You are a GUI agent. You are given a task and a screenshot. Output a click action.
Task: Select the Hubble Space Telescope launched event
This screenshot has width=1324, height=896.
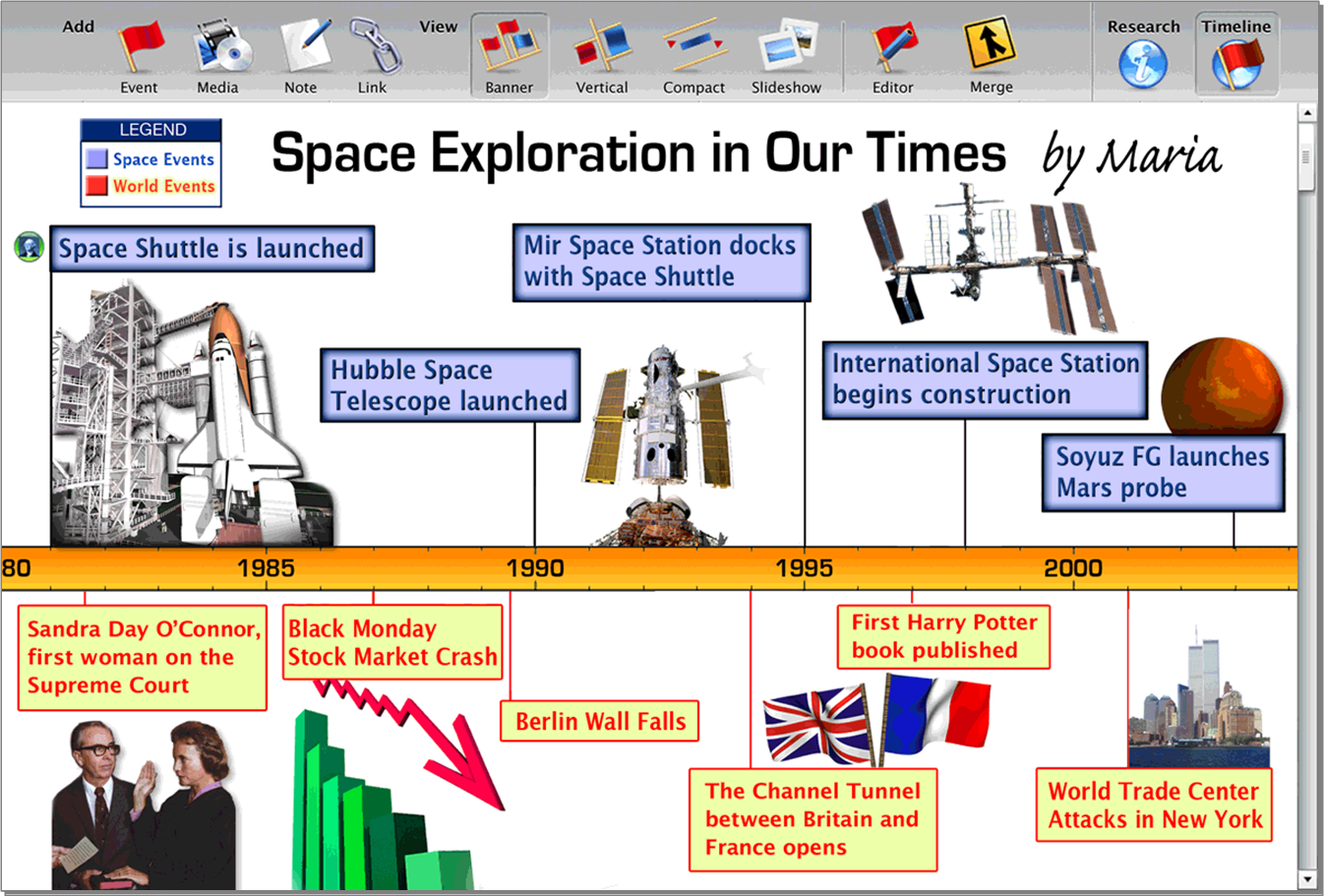(450, 386)
